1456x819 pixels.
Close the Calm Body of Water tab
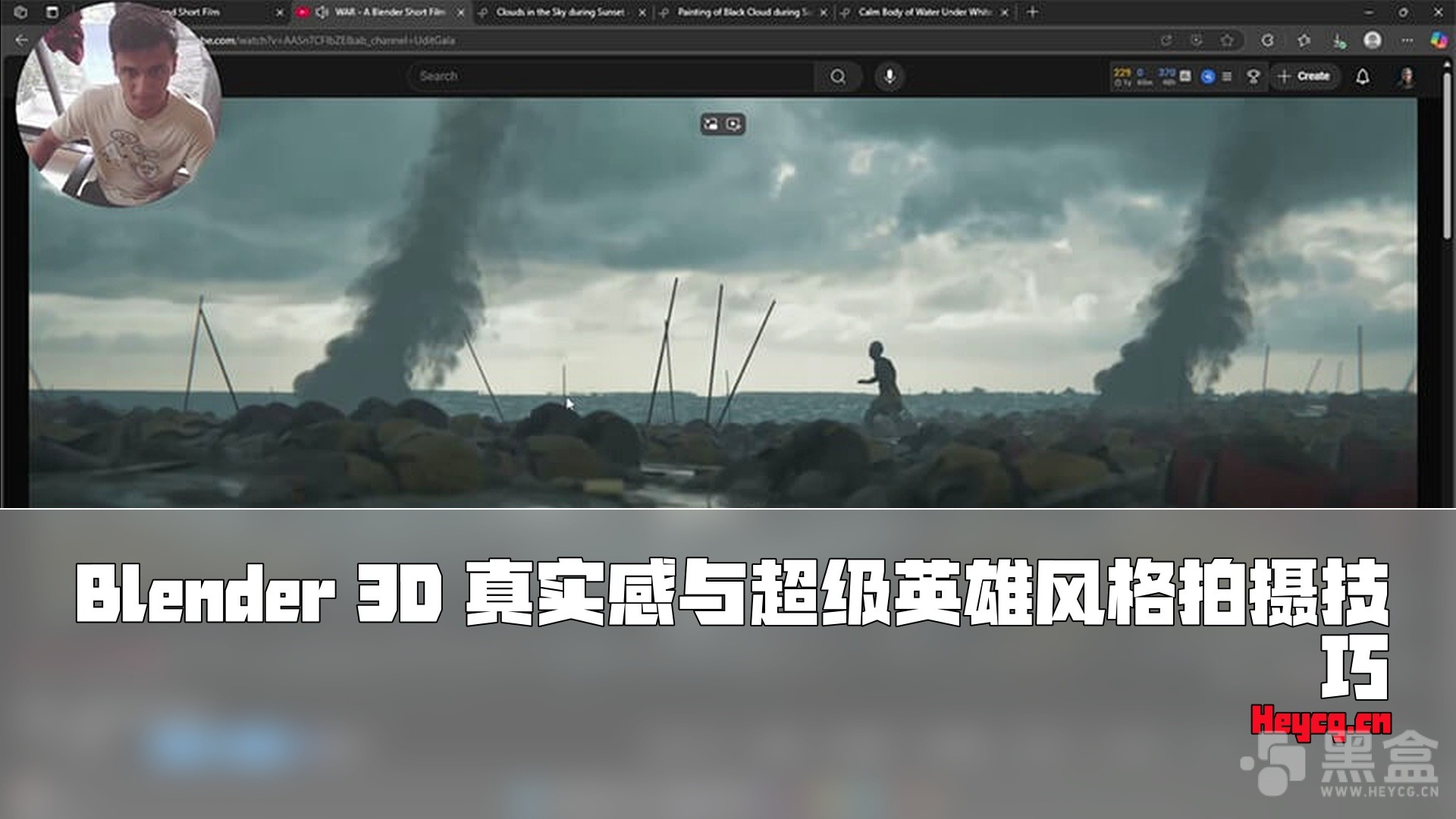point(1006,12)
